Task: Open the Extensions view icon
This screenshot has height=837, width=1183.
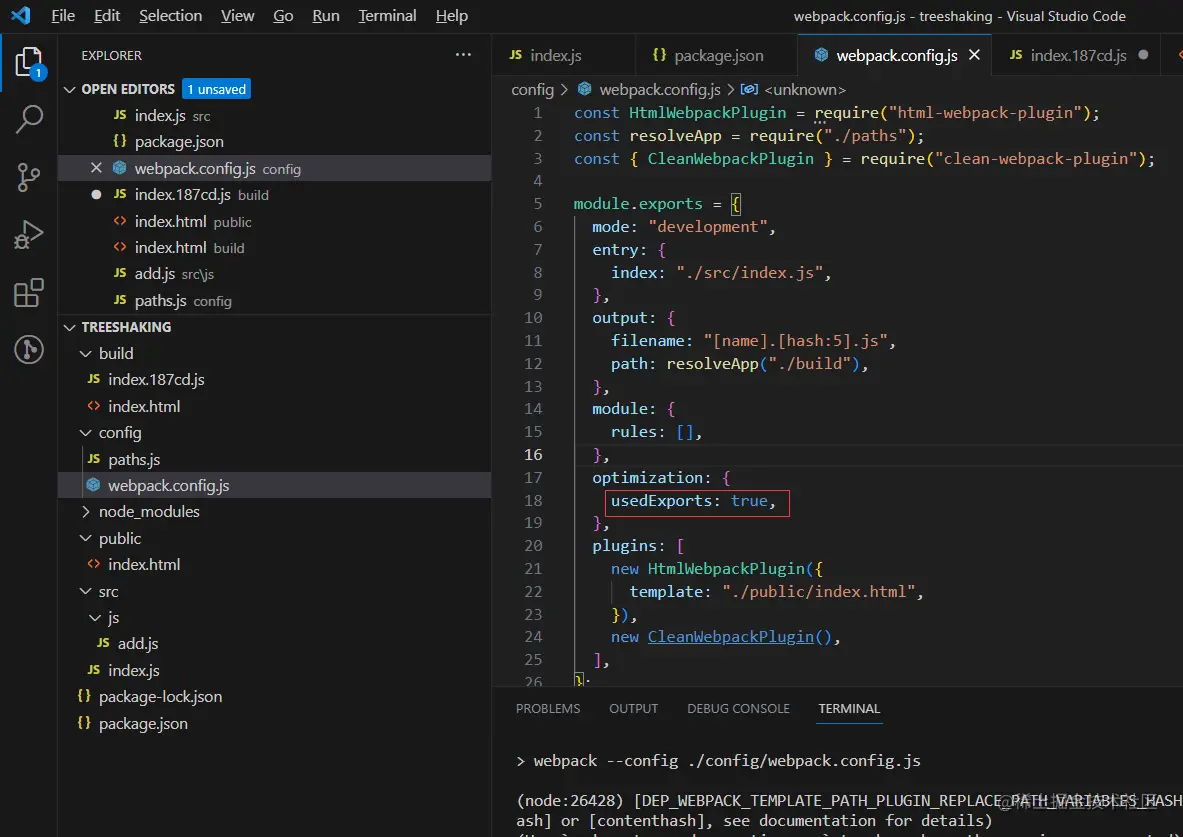Action: point(29,292)
